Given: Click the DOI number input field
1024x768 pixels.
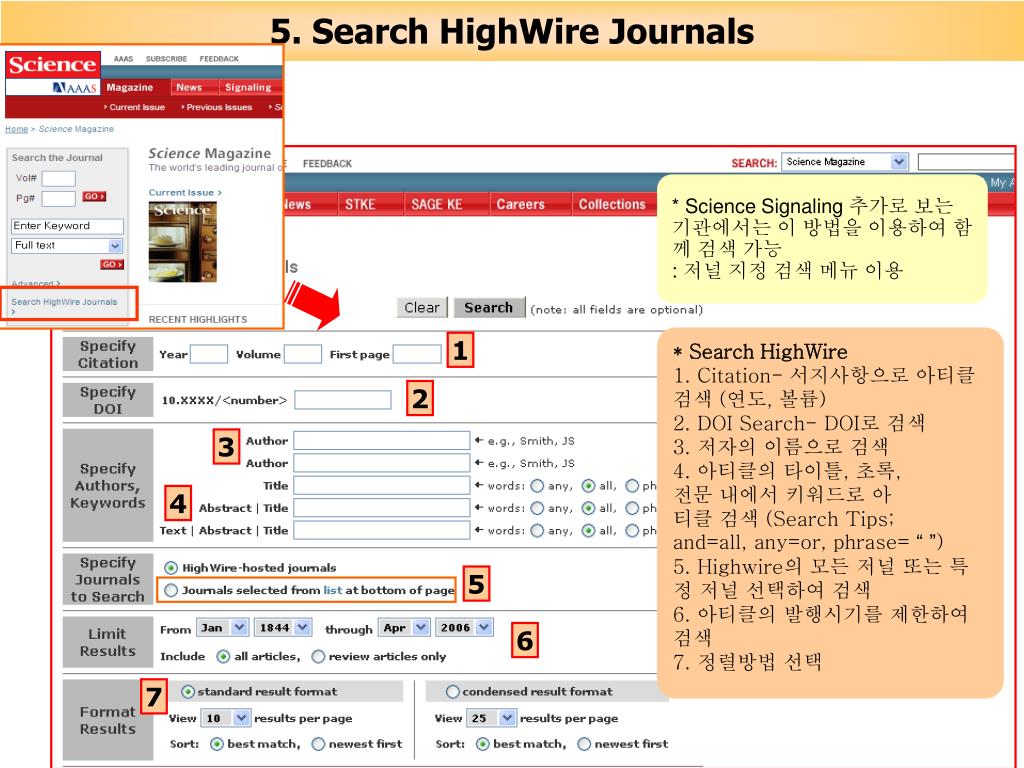Looking at the screenshot, I should pos(343,400).
